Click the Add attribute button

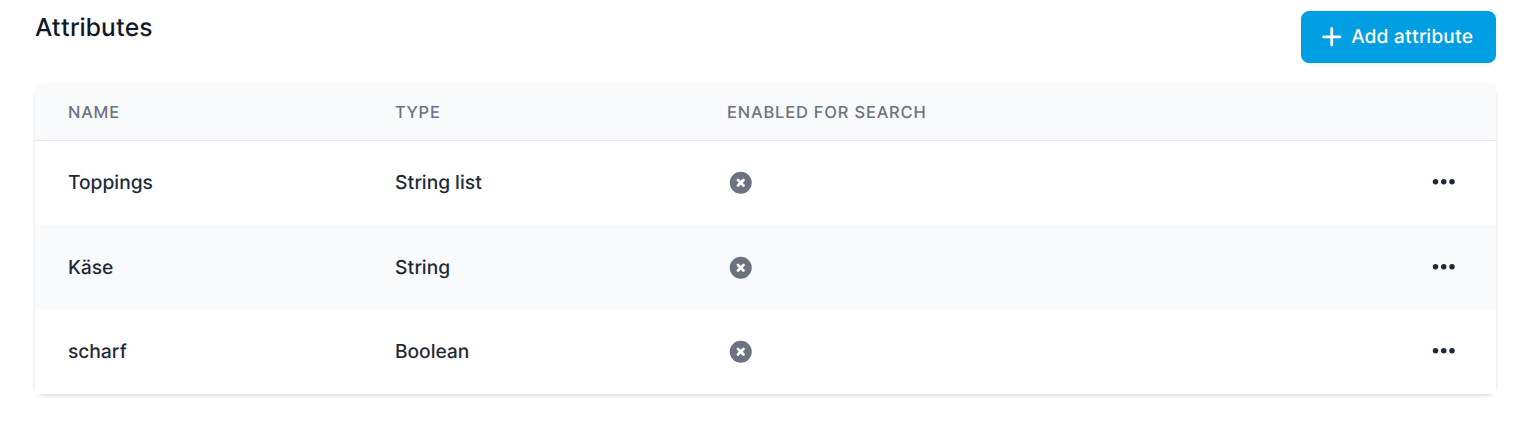click(x=1397, y=37)
